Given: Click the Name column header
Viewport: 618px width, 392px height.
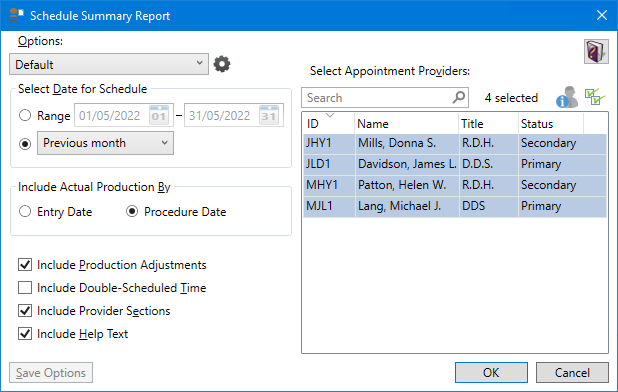Looking at the screenshot, I should pos(407,124).
